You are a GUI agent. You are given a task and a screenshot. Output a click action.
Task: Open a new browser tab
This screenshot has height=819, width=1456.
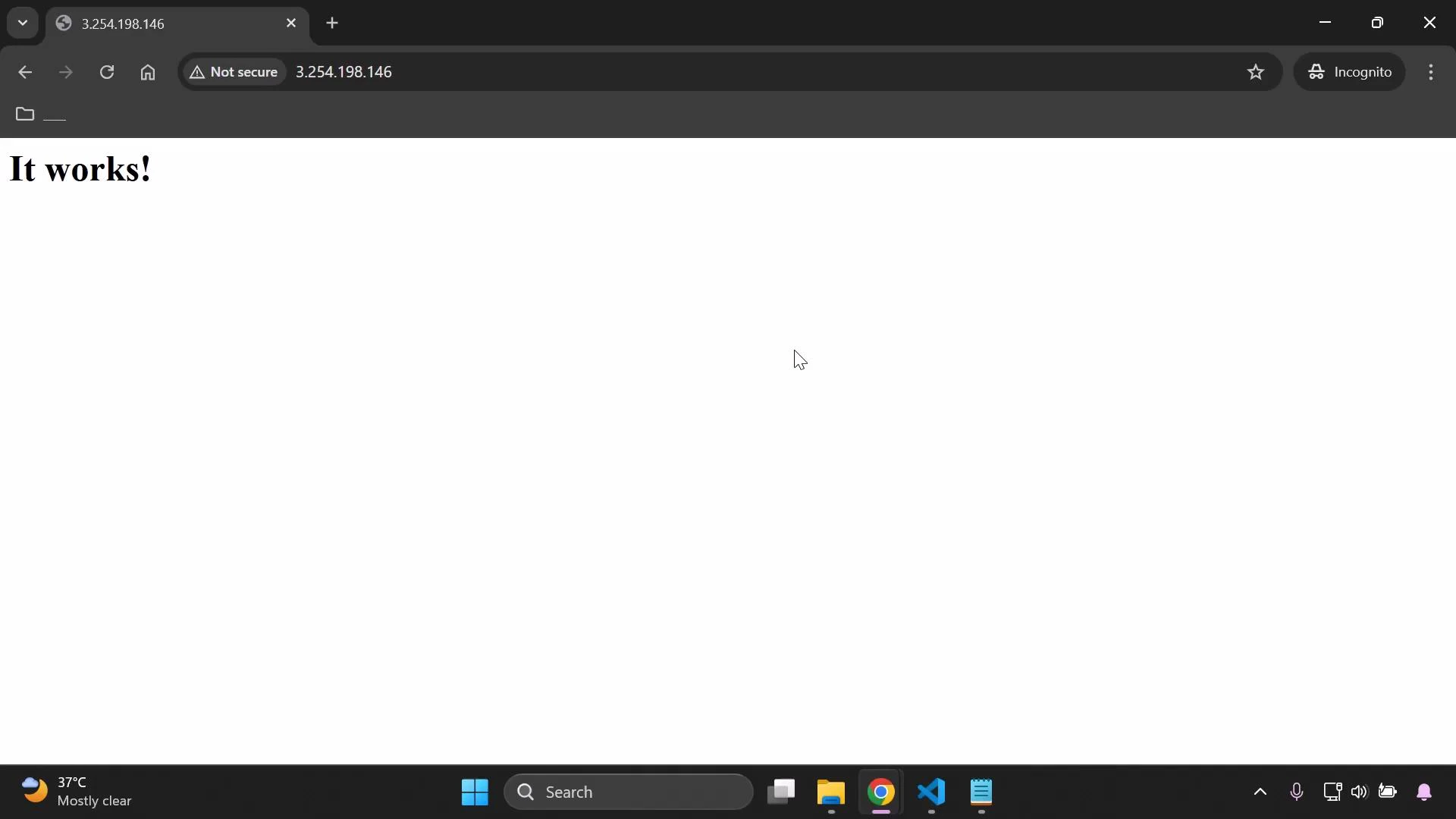(332, 23)
